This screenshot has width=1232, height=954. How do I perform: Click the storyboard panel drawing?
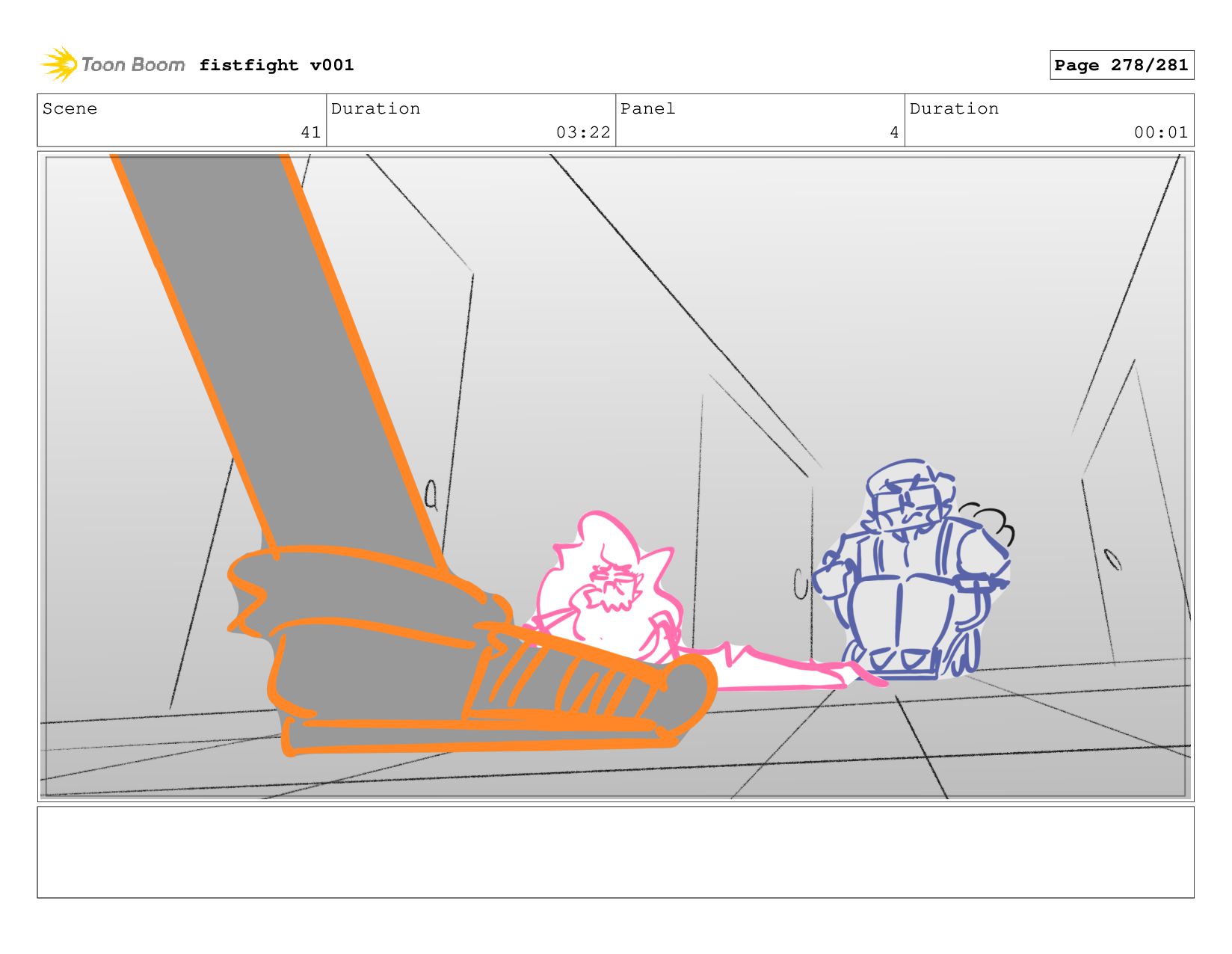tap(615, 476)
